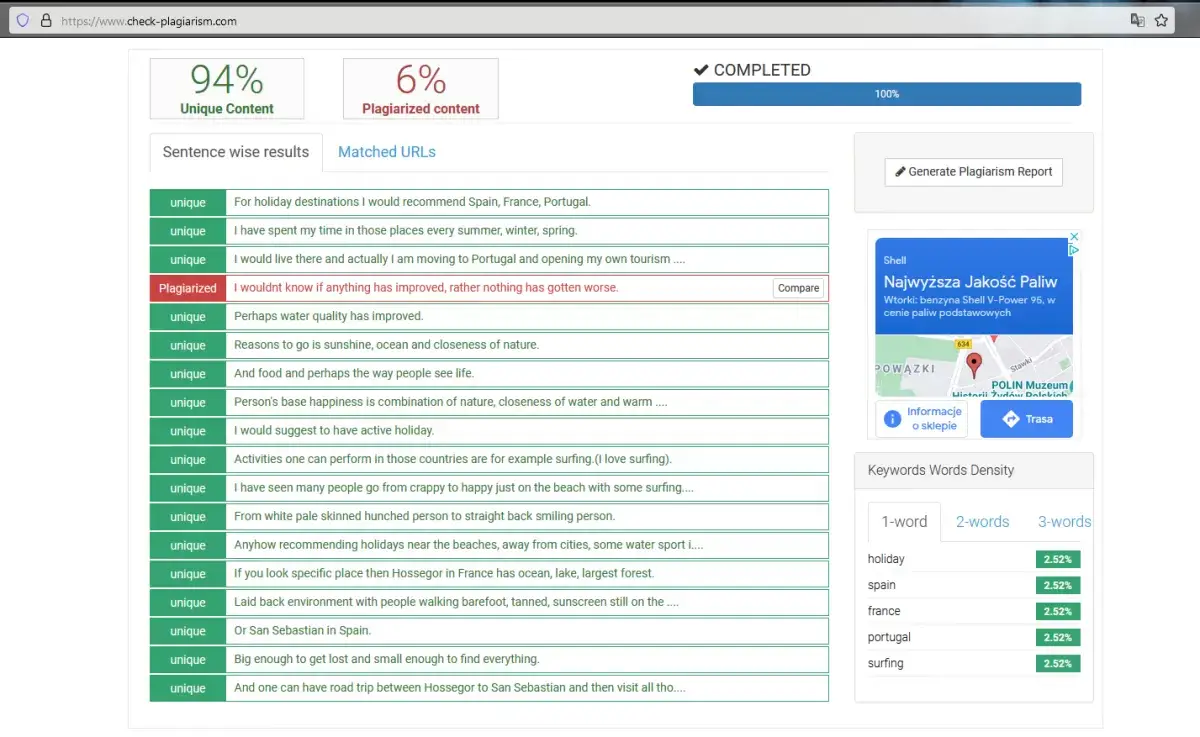Click sentence 'I would suggest to have active holiday.'
1200x737 pixels.
(x=334, y=431)
